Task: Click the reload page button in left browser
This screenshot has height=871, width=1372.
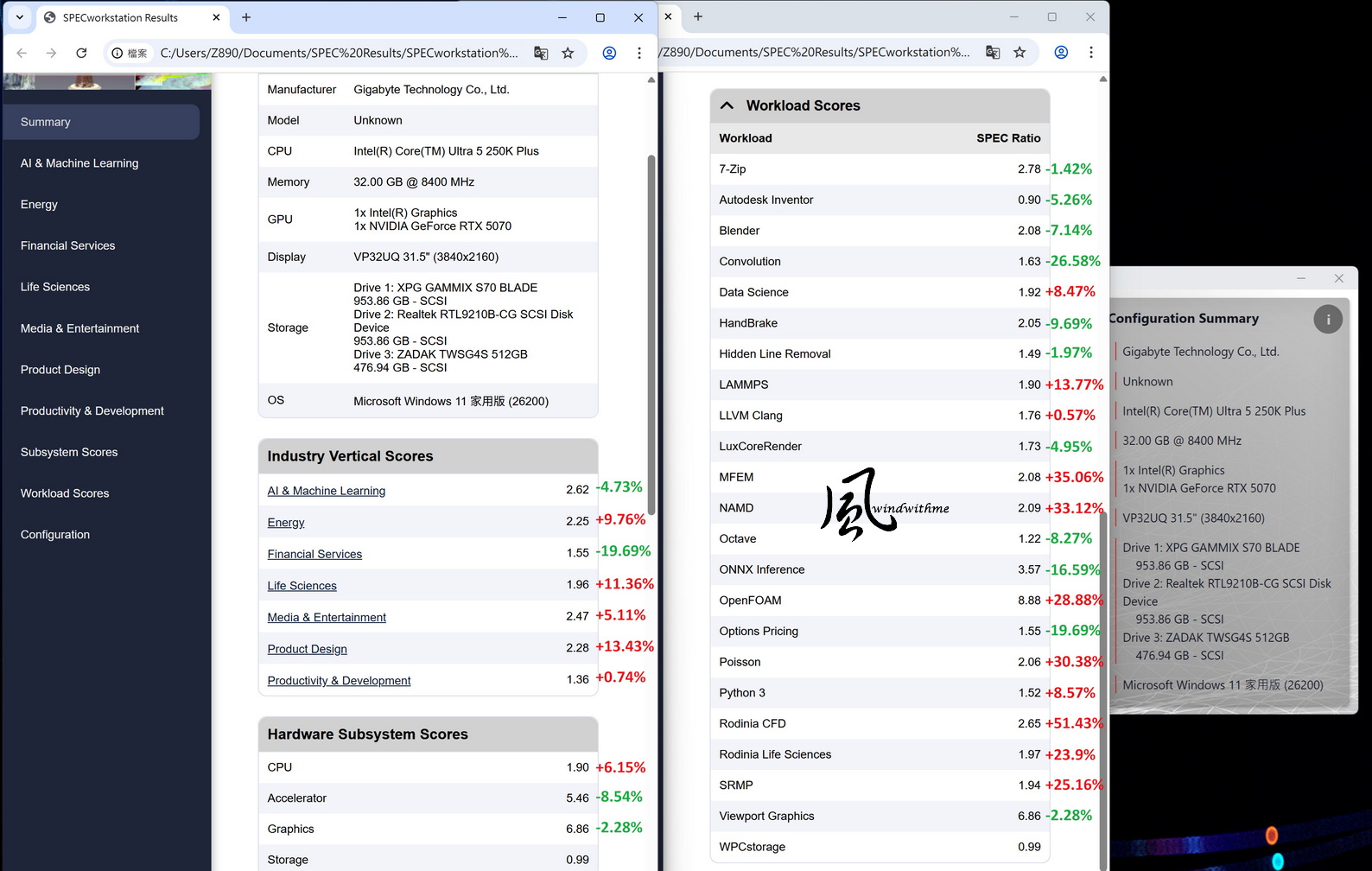Action: [81, 53]
